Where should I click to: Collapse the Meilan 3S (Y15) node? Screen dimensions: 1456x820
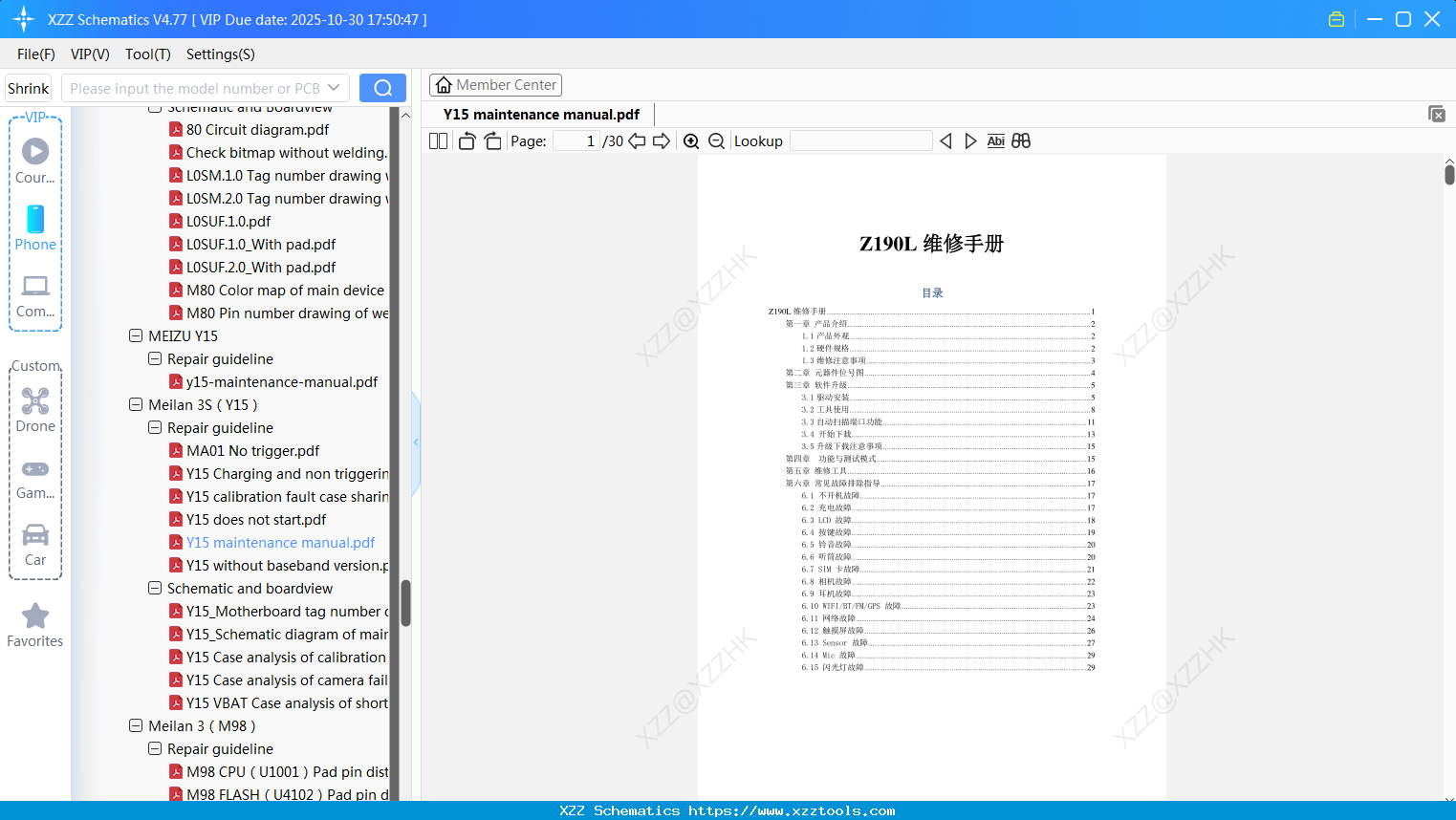[x=135, y=404]
